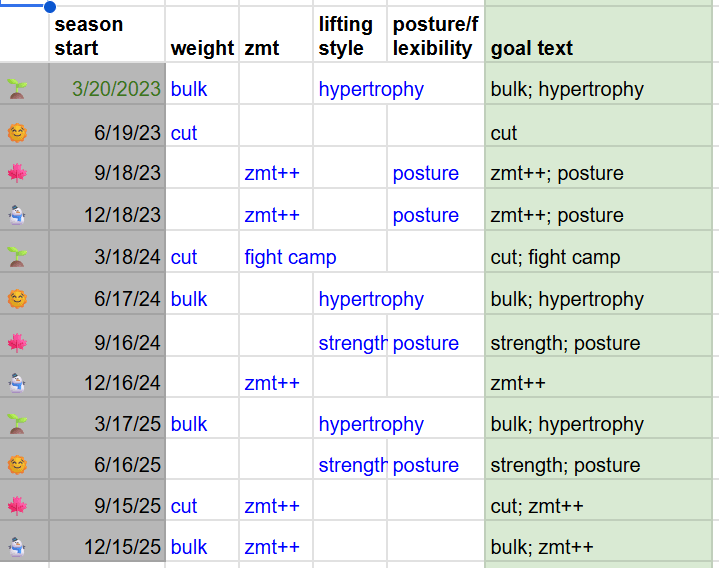Click the 'strength' cell in the 6/16/25 row
Image resolution: width=719 pixels, height=568 pixels.
coord(350,465)
